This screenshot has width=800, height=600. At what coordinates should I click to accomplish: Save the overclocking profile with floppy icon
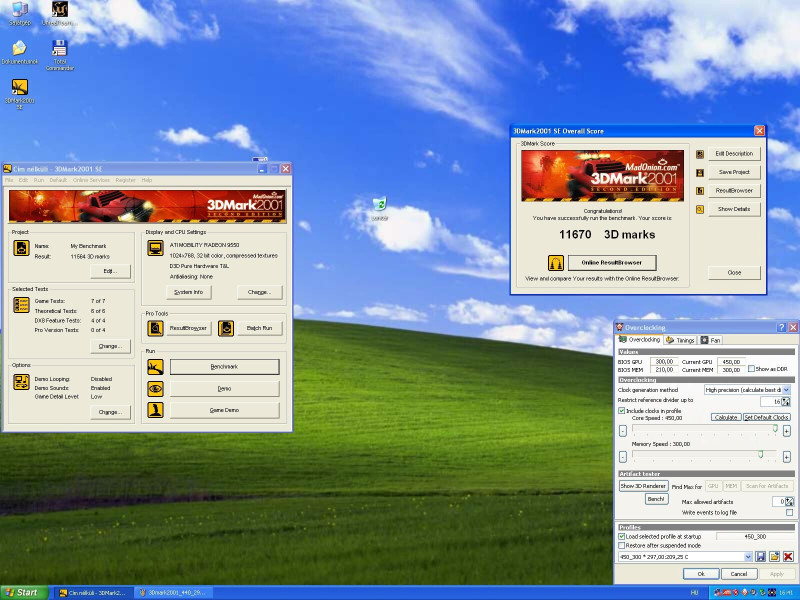pyautogui.click(x=761, y=557)
